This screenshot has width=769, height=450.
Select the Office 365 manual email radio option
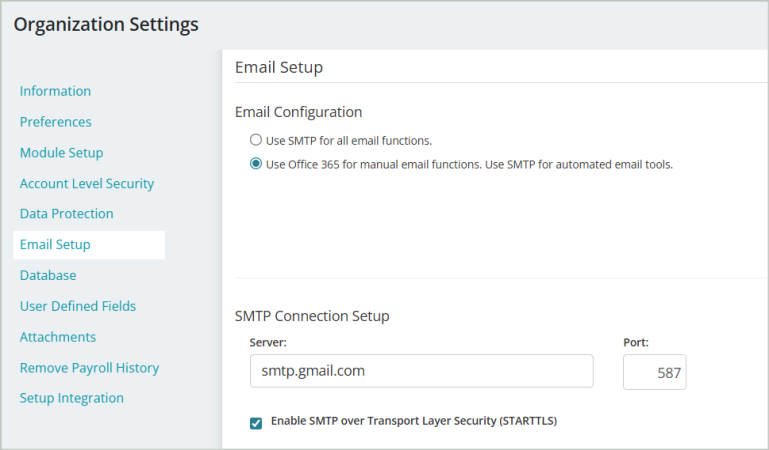coord(256,163)
